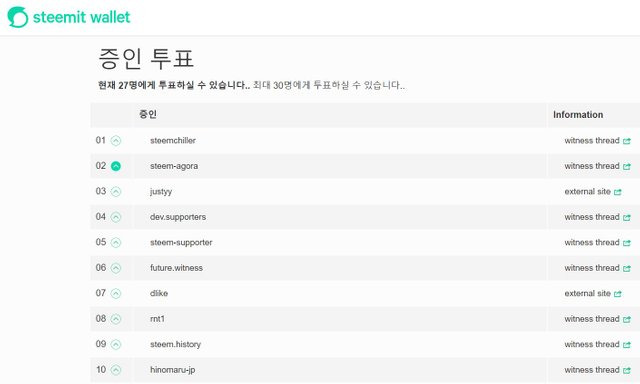Open justyy witness profile
640x384 pixels.
pos(161,192)
